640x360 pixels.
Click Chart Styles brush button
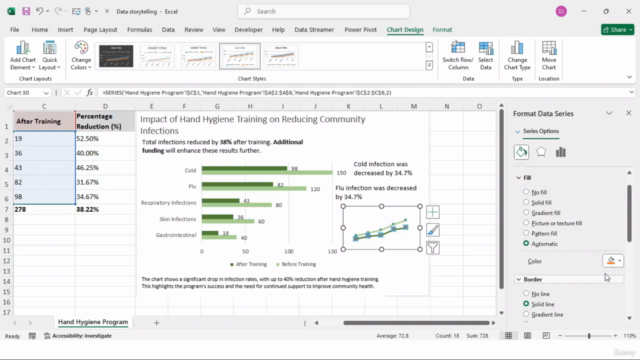433,230
